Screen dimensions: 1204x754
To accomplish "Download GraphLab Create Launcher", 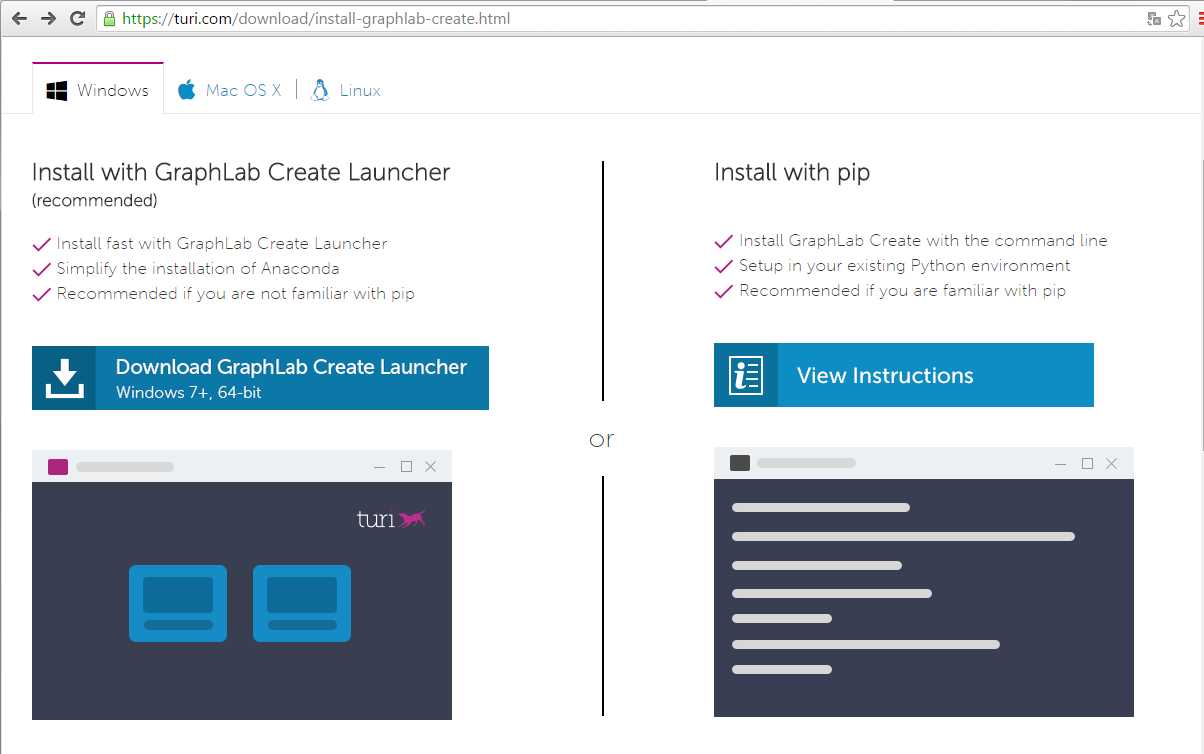I will (260, 378).
